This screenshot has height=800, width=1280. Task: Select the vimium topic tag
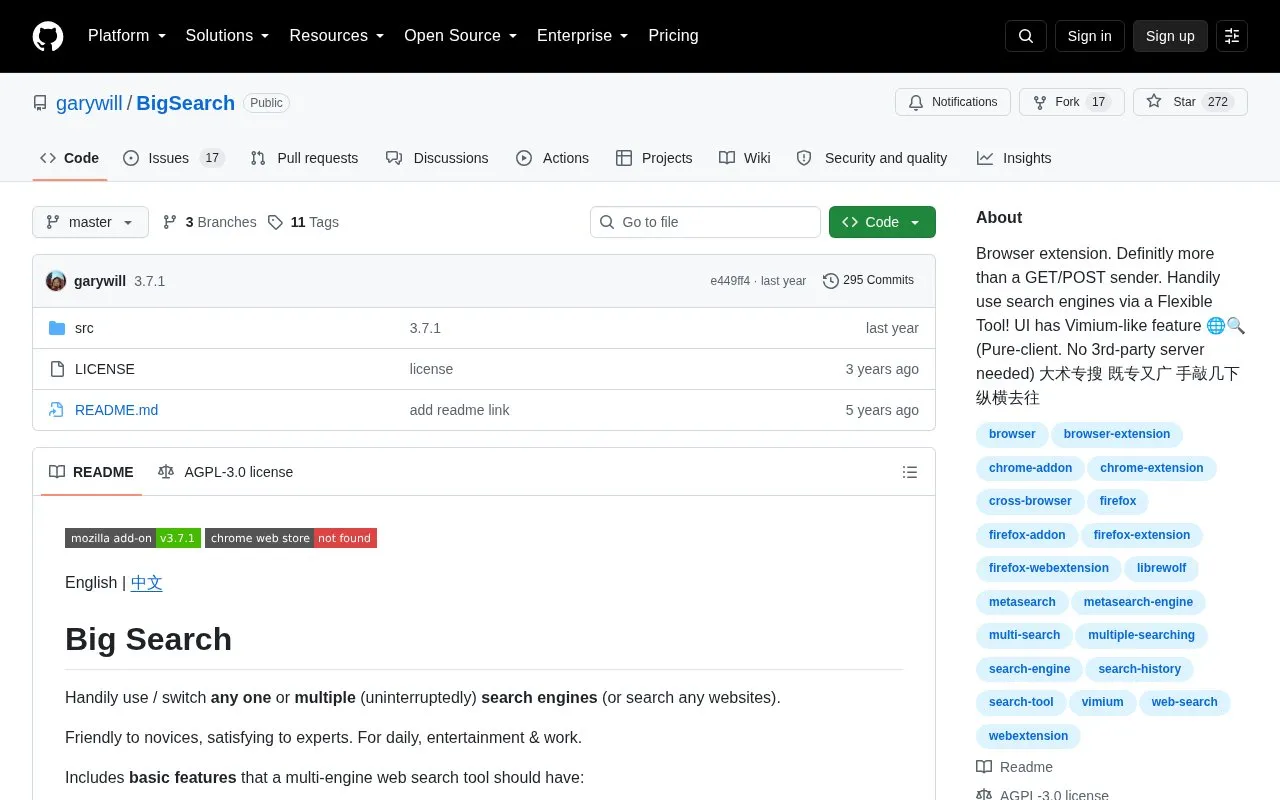[x=1103, y=702]
